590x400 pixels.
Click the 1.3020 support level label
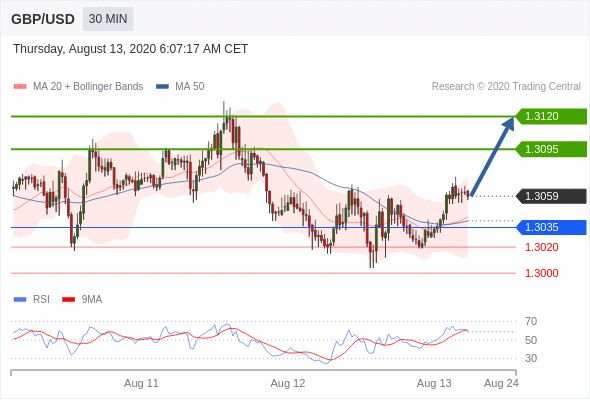pos(541,247)
